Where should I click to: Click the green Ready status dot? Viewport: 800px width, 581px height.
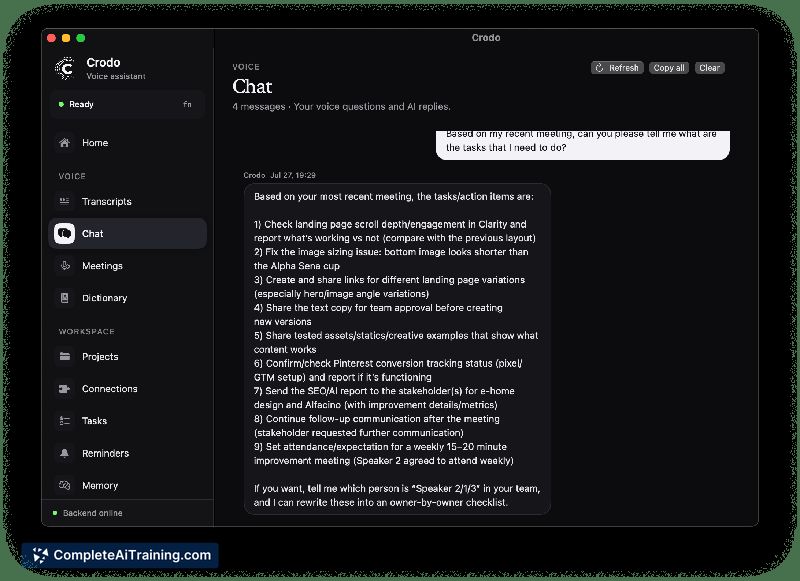[x=61, y=104]
